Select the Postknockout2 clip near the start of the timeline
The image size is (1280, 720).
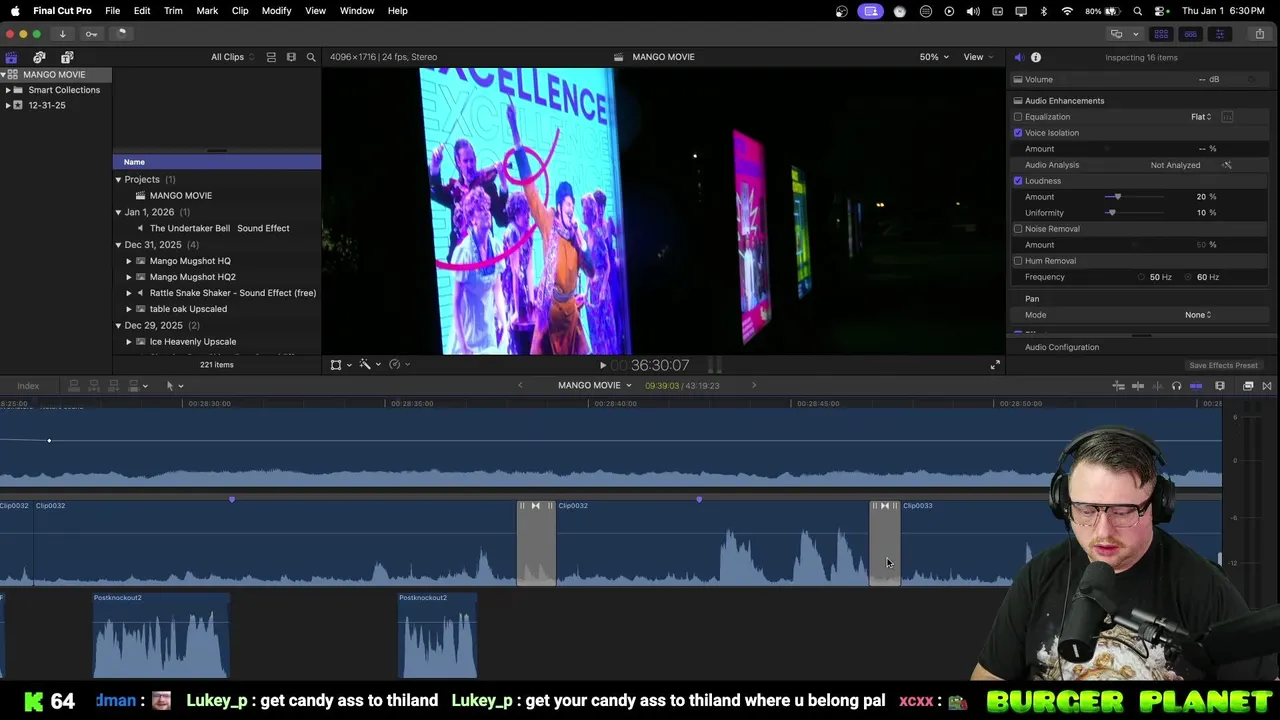[x=161, y=635]
